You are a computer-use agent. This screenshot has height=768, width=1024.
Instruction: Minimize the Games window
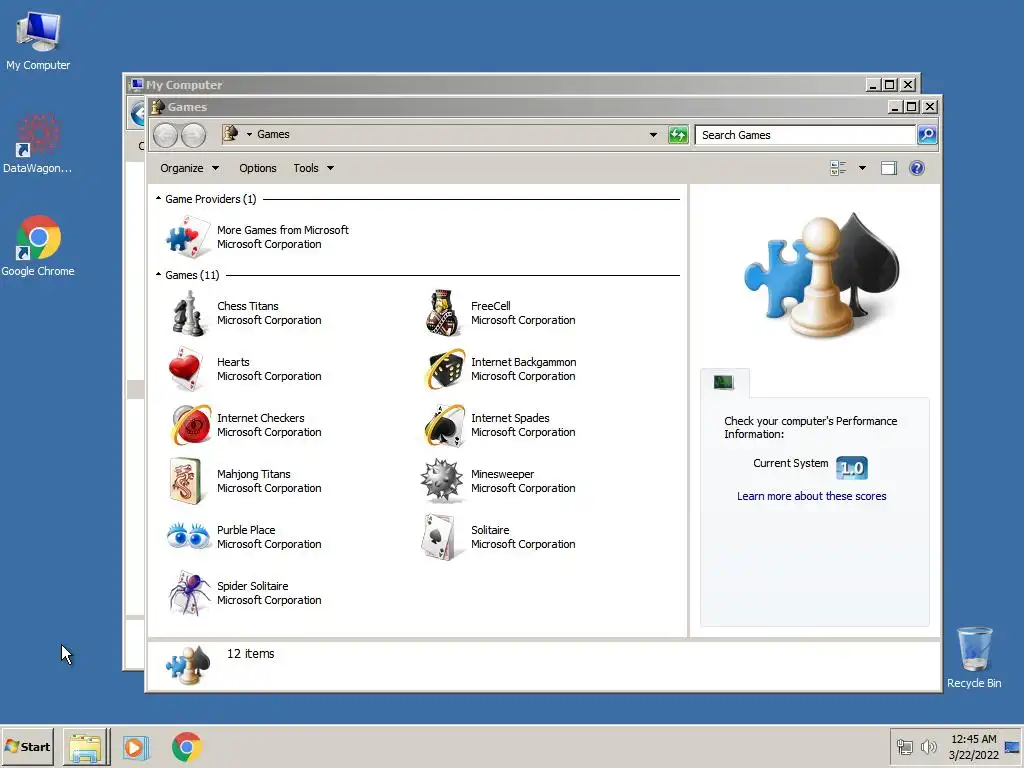point(895,106)
